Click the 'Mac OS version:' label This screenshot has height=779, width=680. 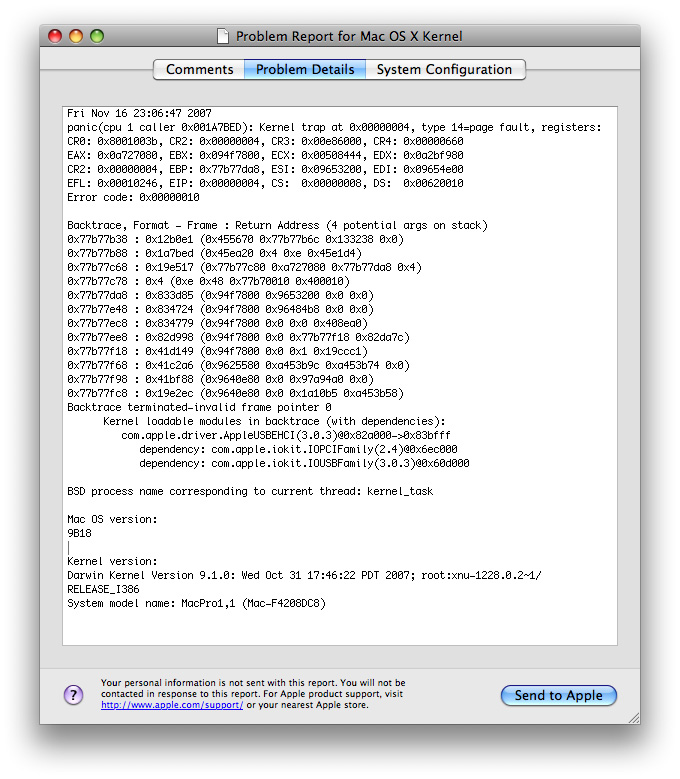[x=112, y=519]
